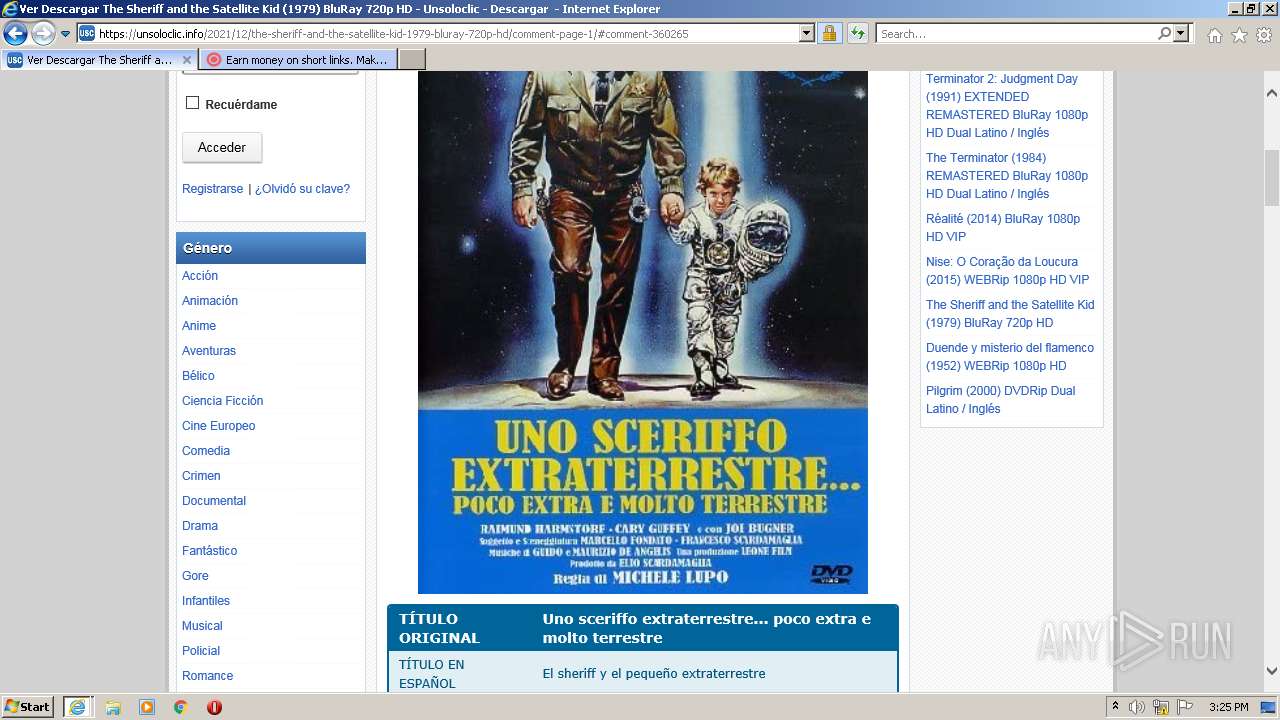Select the Musical genre
The height and width of the screenshot is (720, 1280).
coord(202,626)
